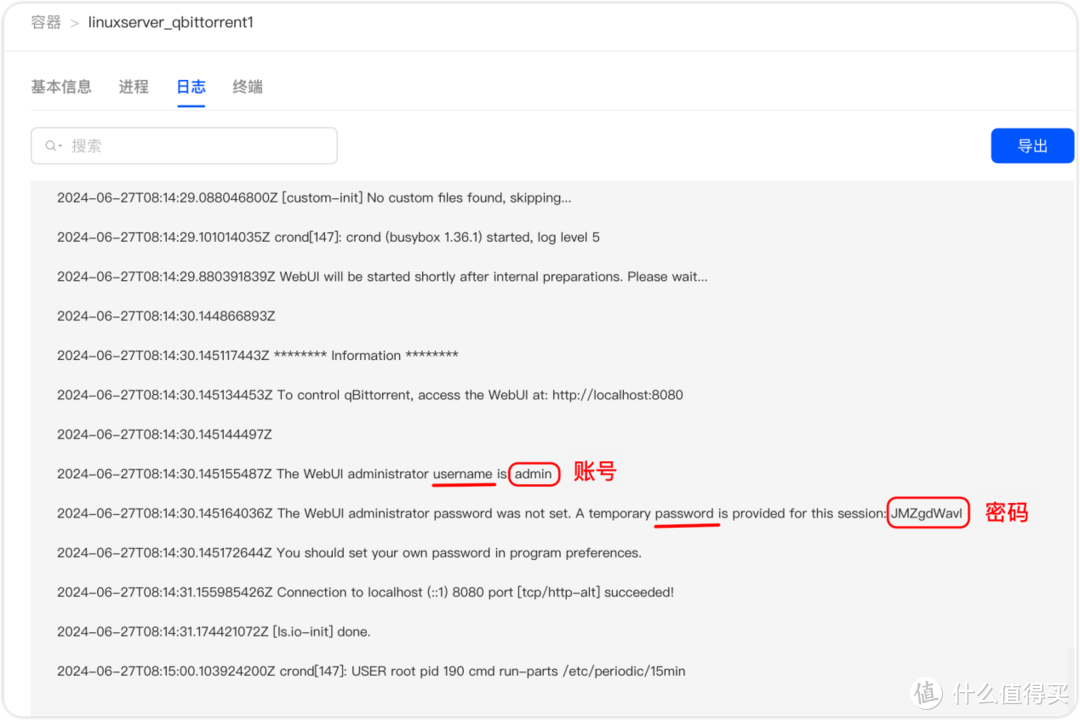Click the search magnifier icon

(51, 146)
